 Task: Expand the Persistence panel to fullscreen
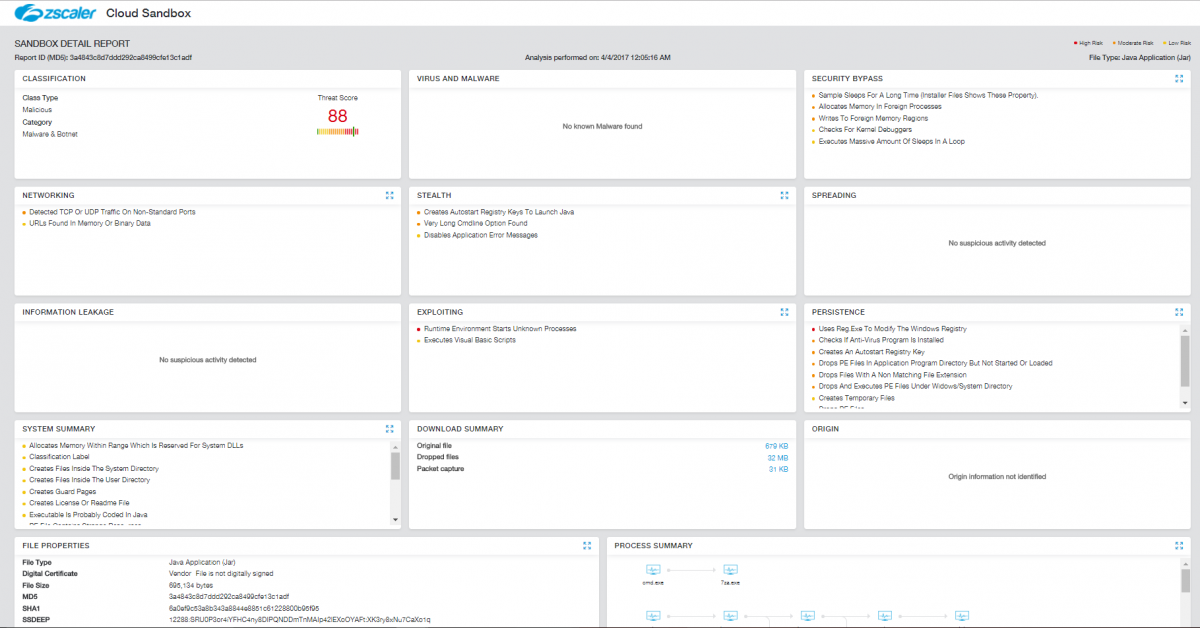click(1179, 311)
